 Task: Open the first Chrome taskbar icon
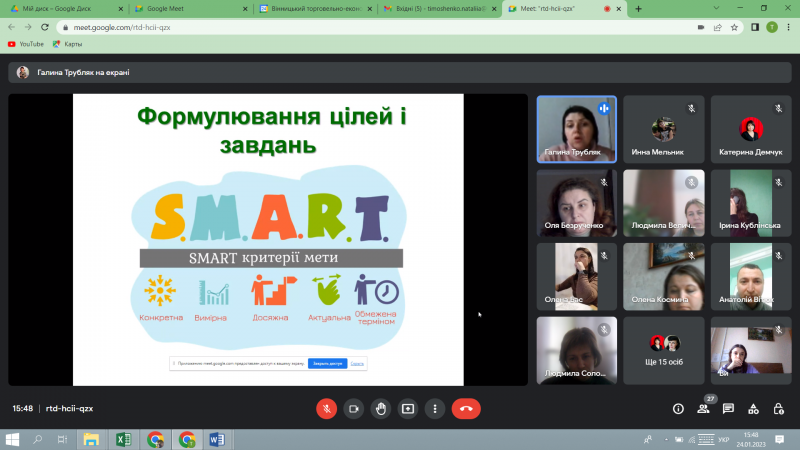pos(155,439)
